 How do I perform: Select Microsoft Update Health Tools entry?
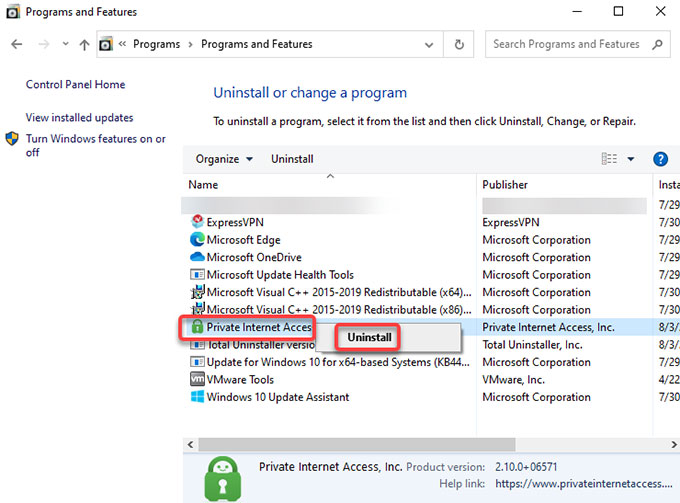pos(280,275)
